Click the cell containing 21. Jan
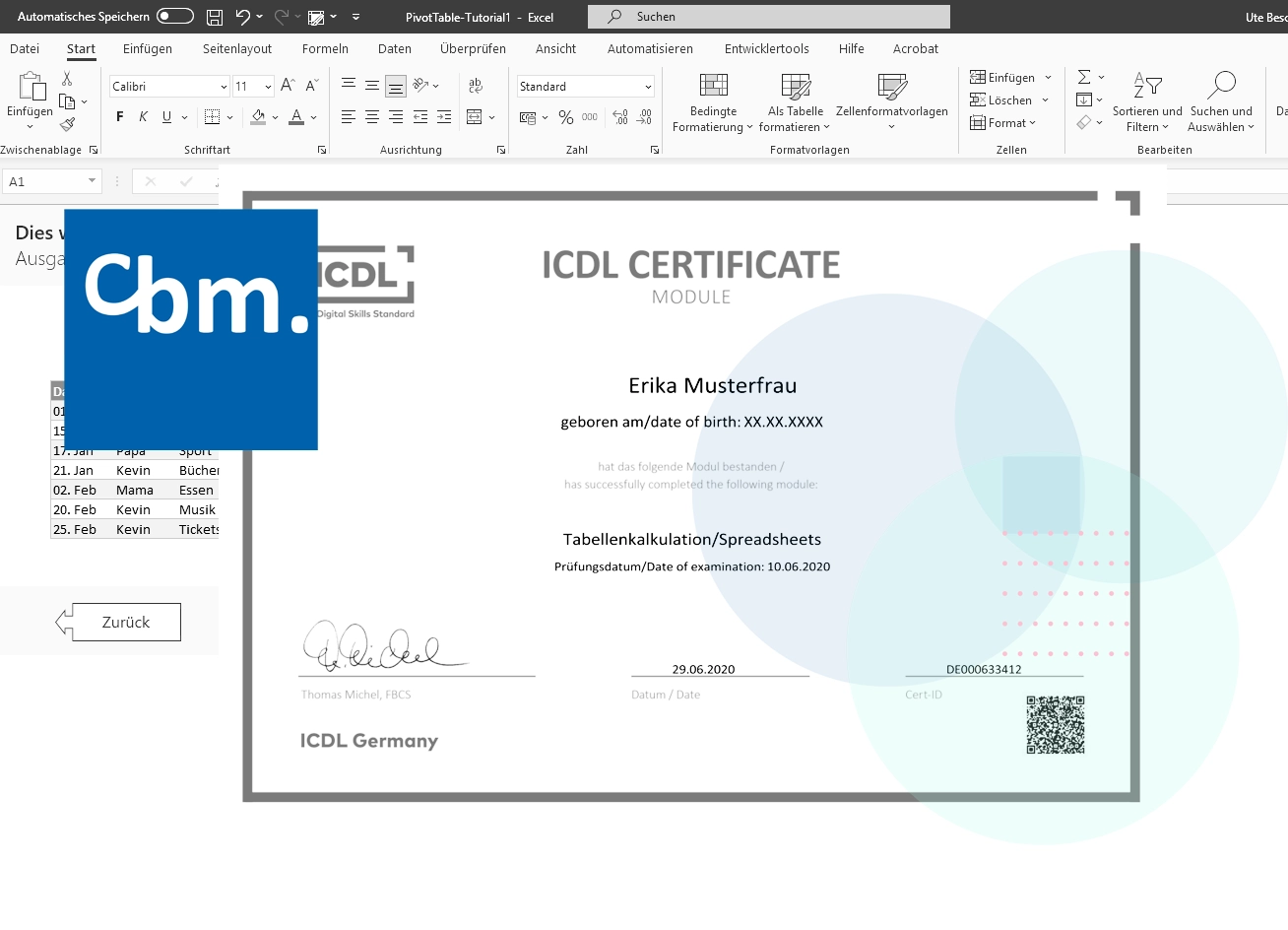This screenshot has width=1288, height=930. coord(82,470)
